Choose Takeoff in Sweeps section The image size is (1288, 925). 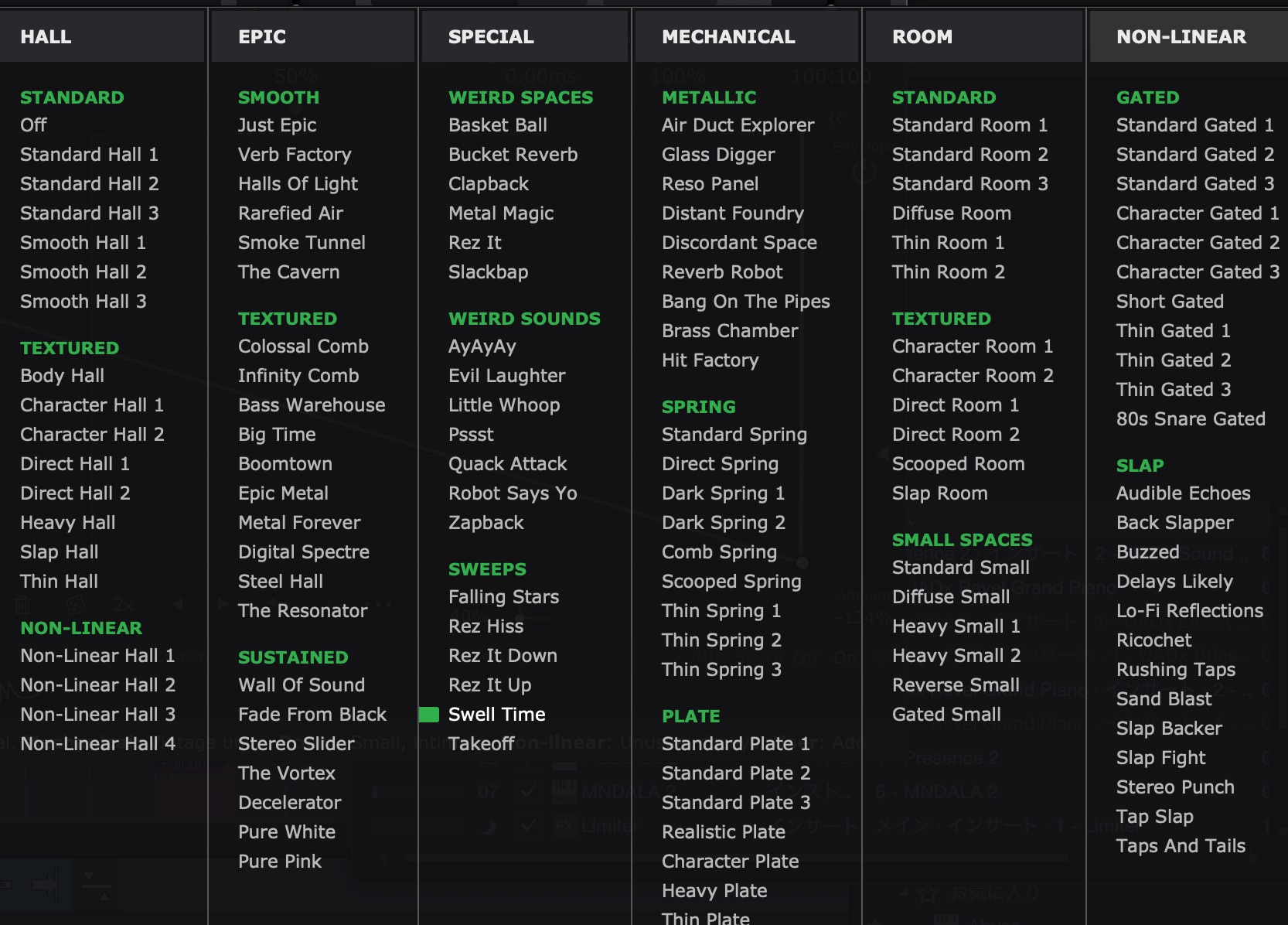[x=481, y=744]
